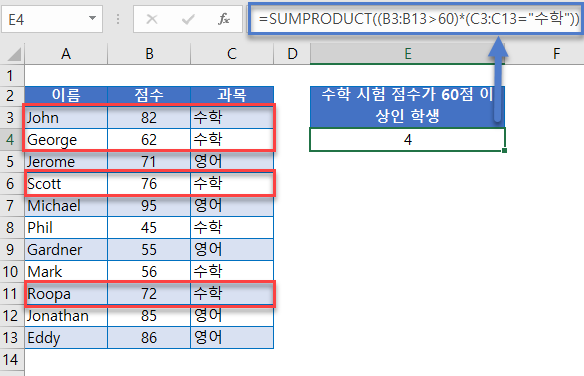
Task: Click Phil's subject cell 수학
Action: (x=232, y=227)
